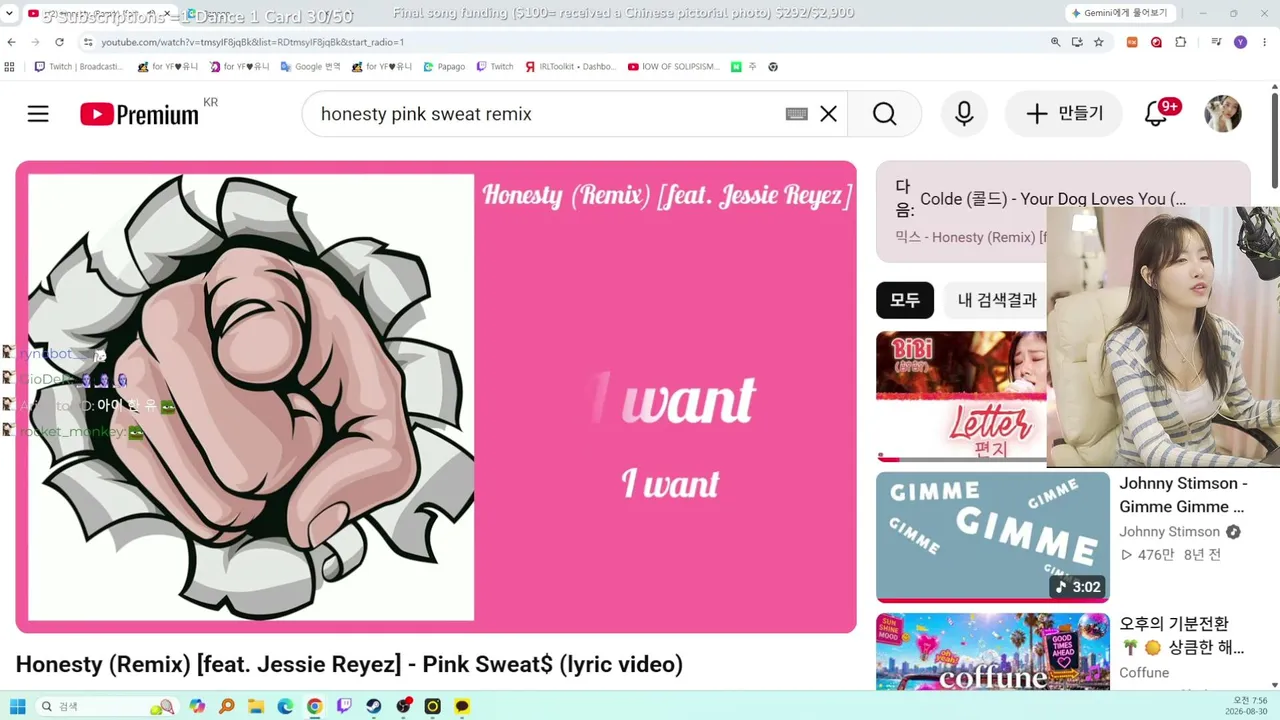The image size is (1280, 720).
Task: Open the Gimme Gimme video thumbnail
Action: (993, 537)
